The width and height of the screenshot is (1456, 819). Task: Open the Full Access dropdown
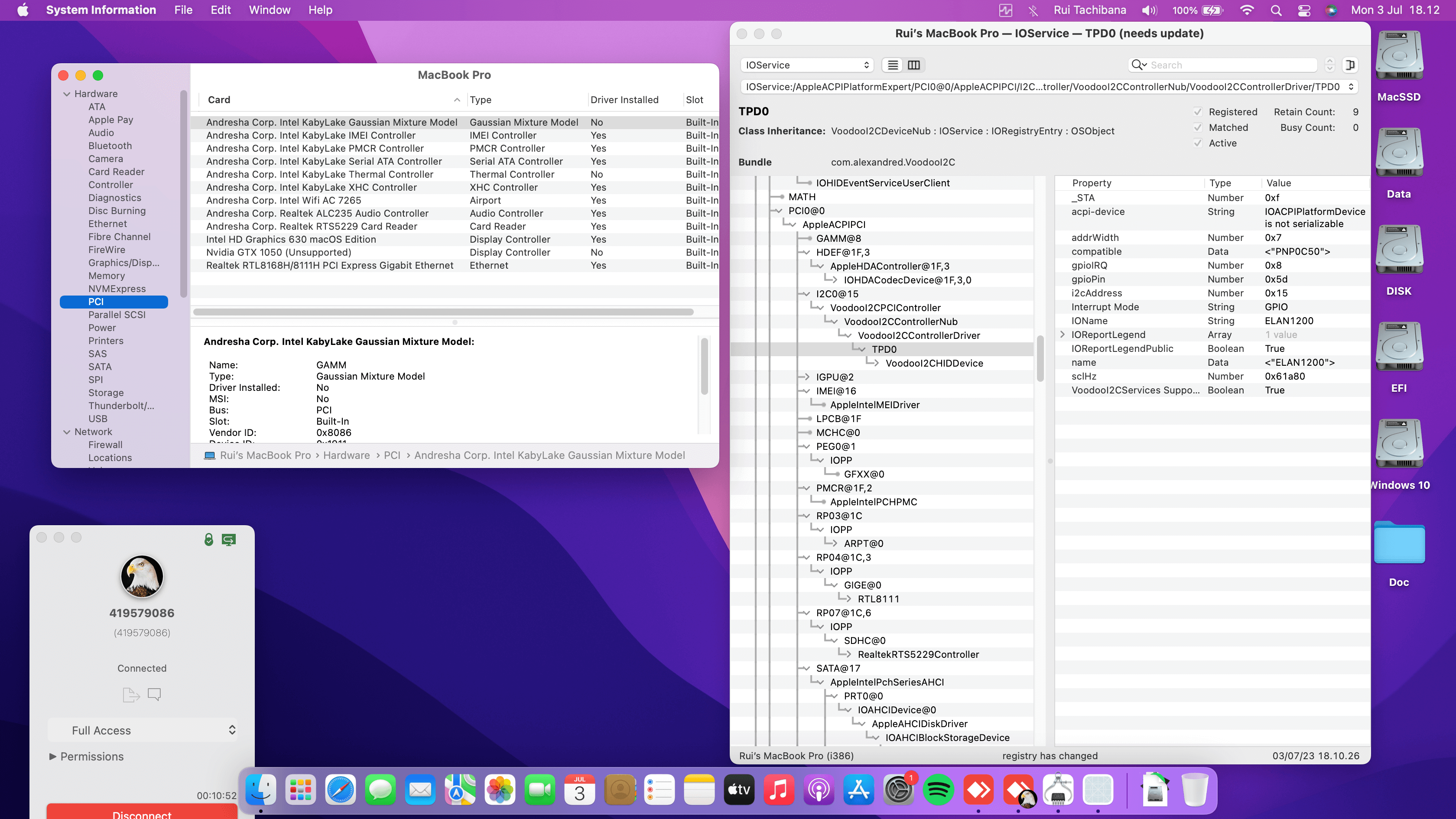point(142,730)
